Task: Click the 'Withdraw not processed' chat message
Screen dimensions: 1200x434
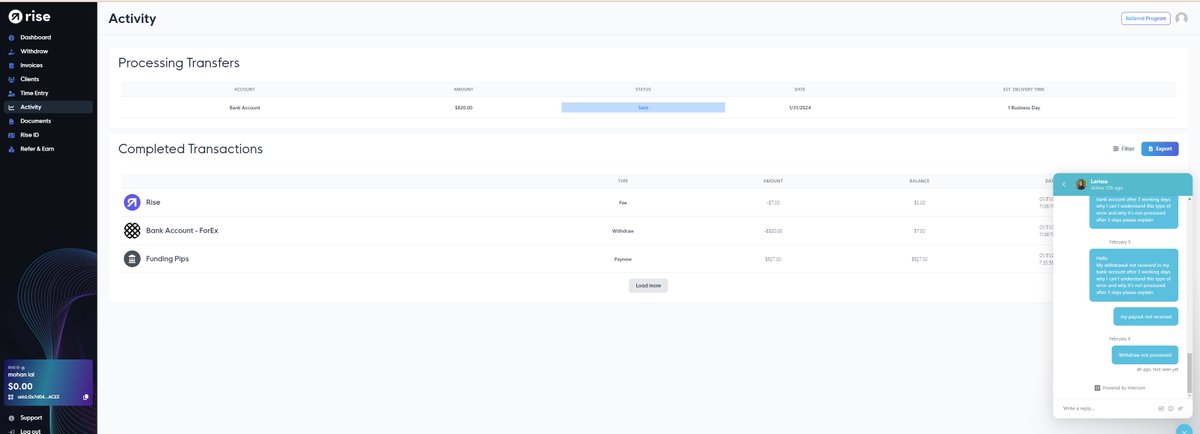Action: (1145, 355)
